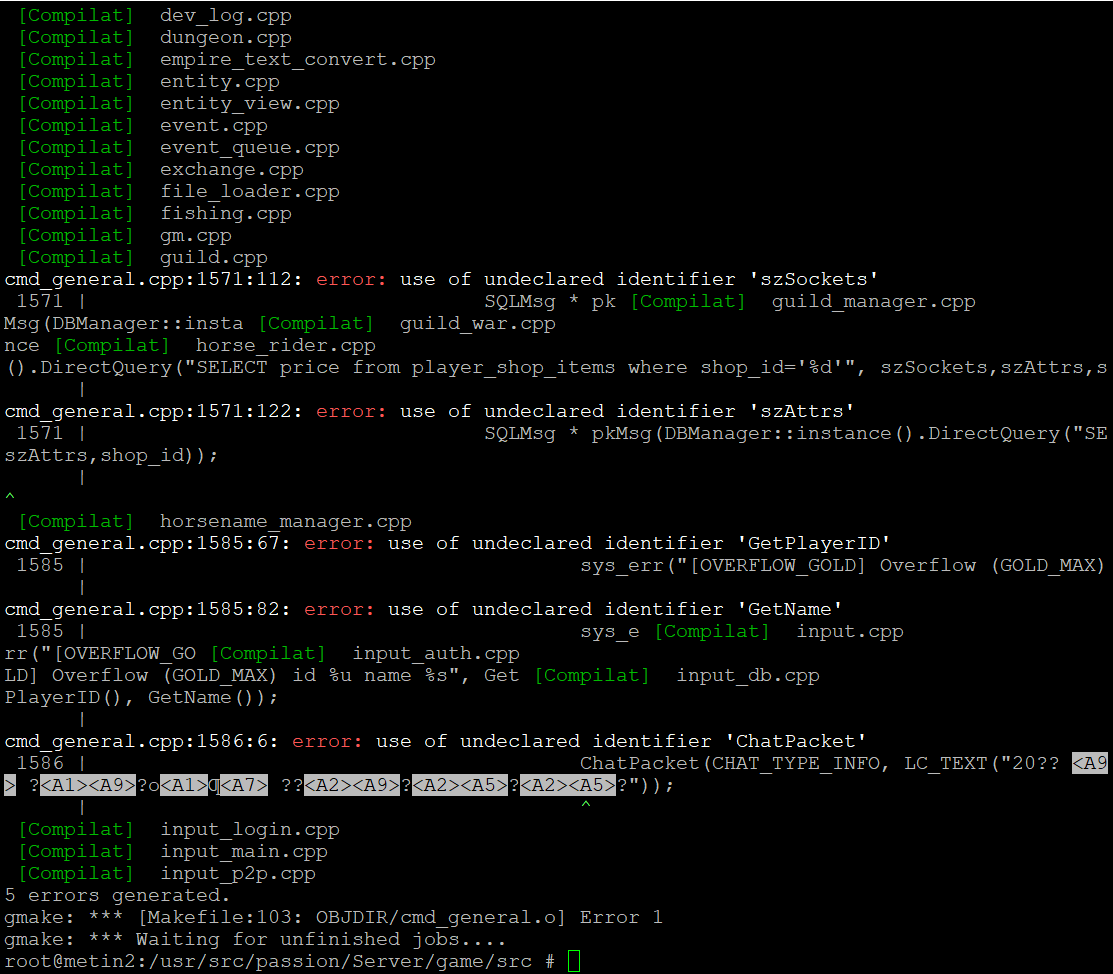Click szAttrs,shop_id)); code fragment

click(x=111, y=456)
